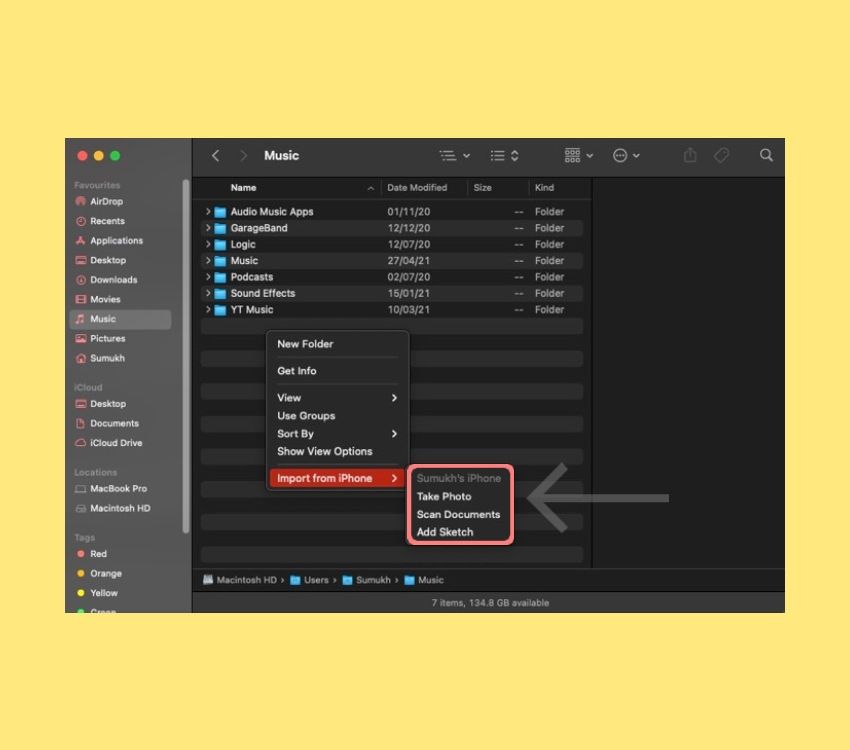Open the Sort By submenu
The image size is (850, 750).
point(293,434)
